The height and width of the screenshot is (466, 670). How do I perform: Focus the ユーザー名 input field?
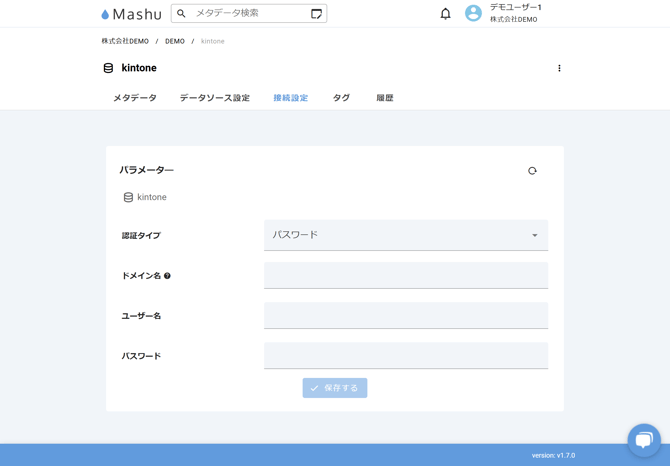pyautogui.click(x=405, y=316)
